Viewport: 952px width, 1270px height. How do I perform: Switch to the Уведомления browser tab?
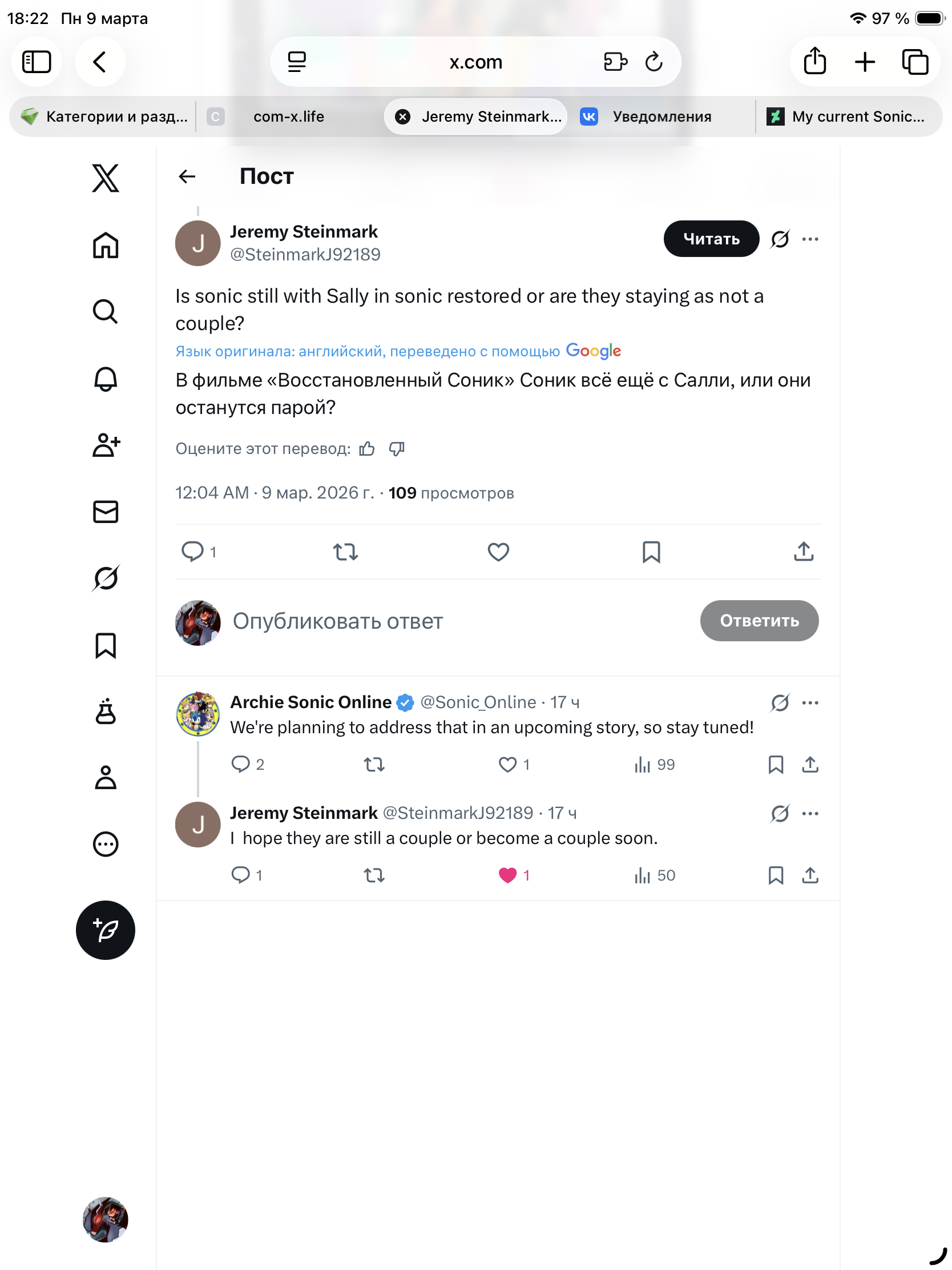pos(661,116)
